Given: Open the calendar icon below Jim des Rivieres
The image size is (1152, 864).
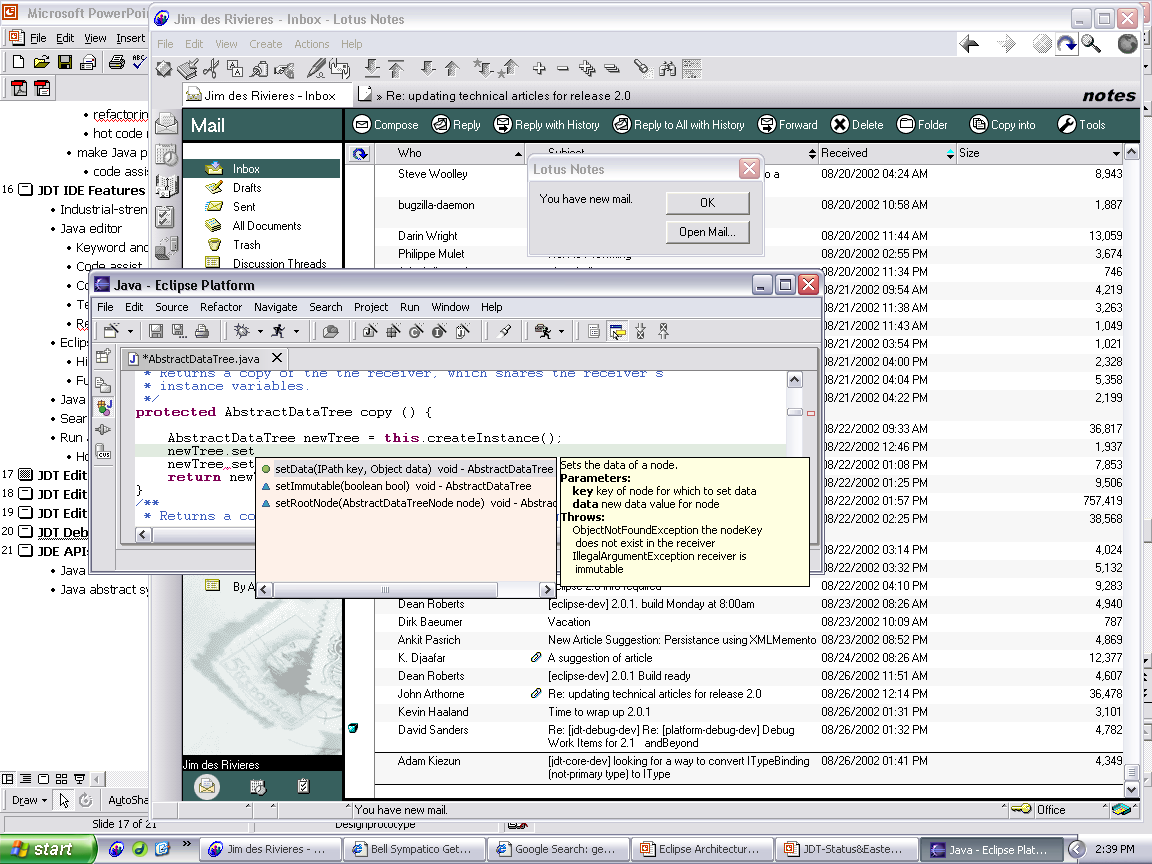Looking at the screenshot, I should pyautogui.click(x=257, y=787).
